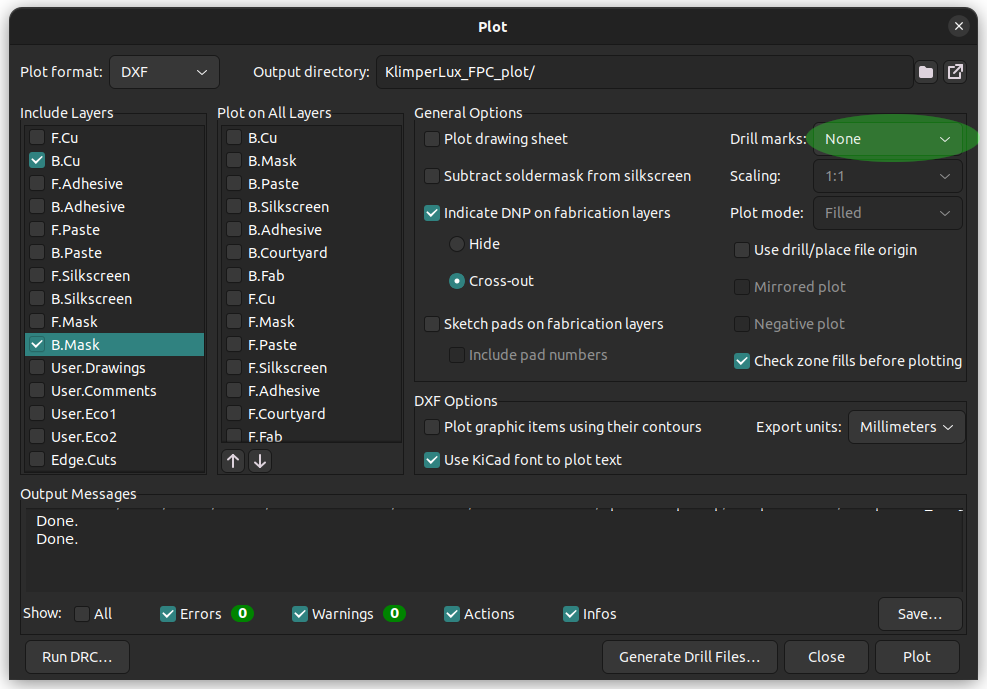Open output directory in file manager icon

954,72
